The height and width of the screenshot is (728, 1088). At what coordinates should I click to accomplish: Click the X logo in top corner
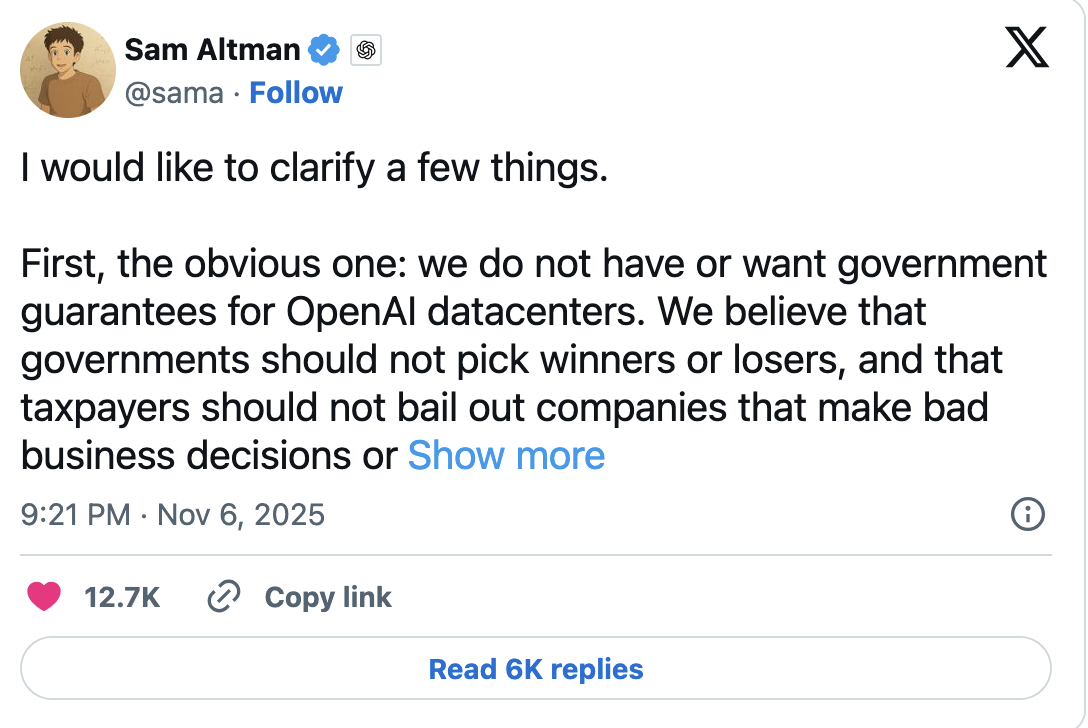click(1029, 47)
